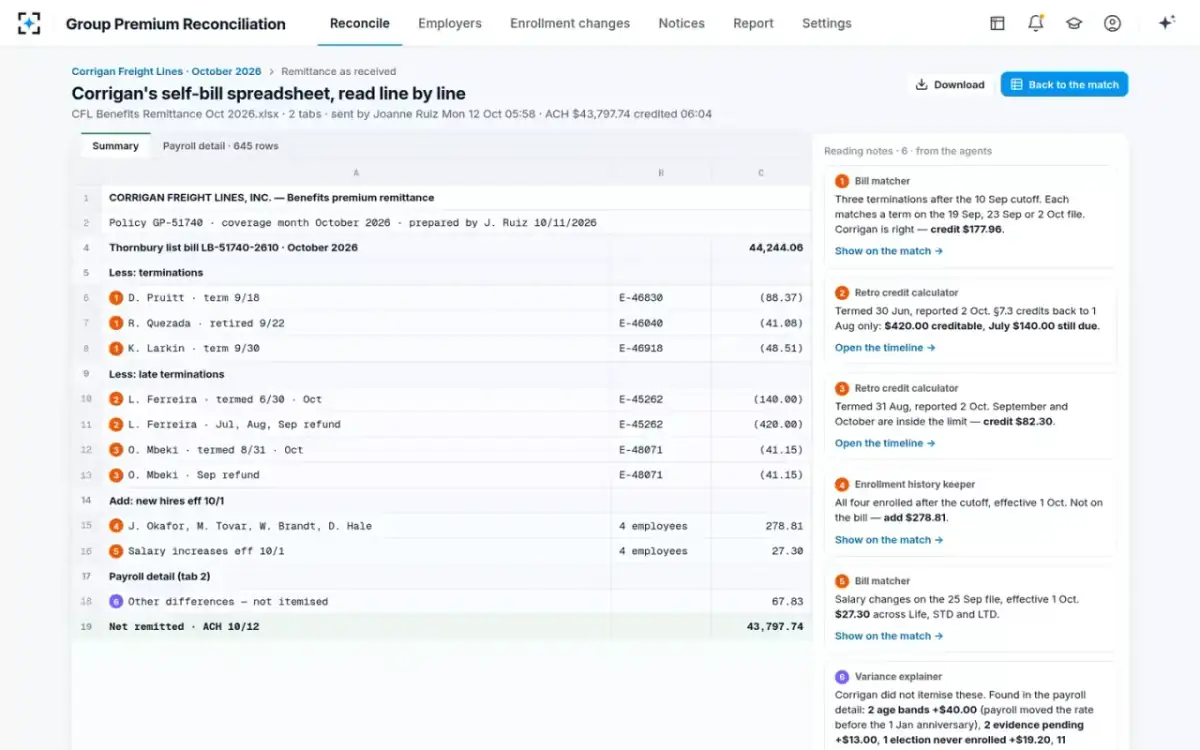This screenshot has height=750, width=1200.
Task: Select the 67.83 other differences amount
Action: coord(761,602)
